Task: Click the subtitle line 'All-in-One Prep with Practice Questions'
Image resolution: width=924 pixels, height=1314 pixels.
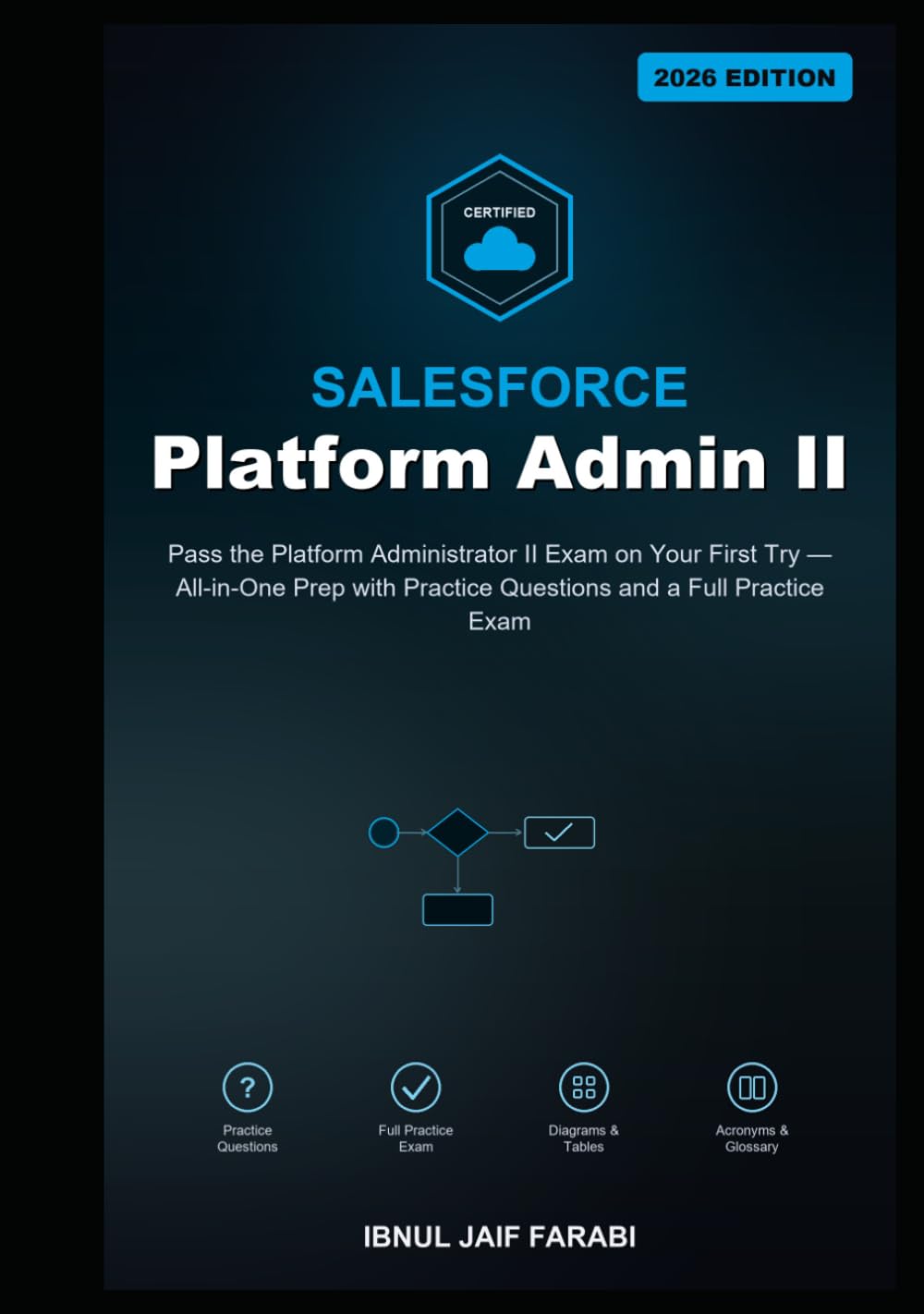Action: click(x=500, y=588)
